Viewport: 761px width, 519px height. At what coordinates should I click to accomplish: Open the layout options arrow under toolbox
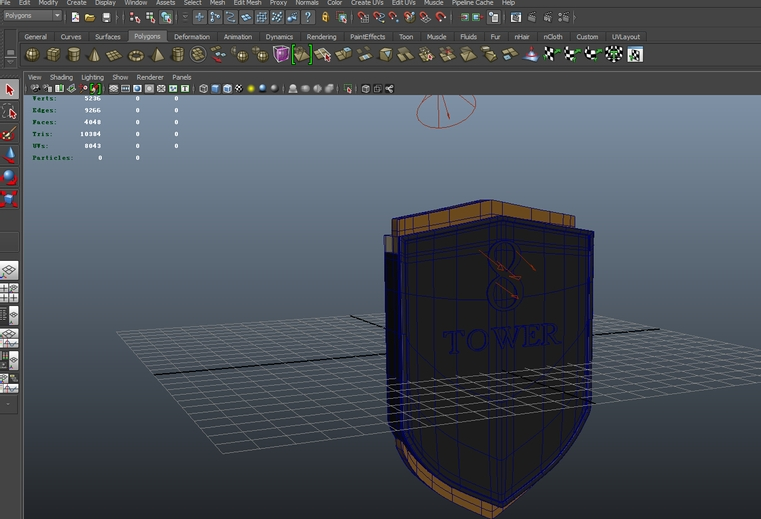9,403
